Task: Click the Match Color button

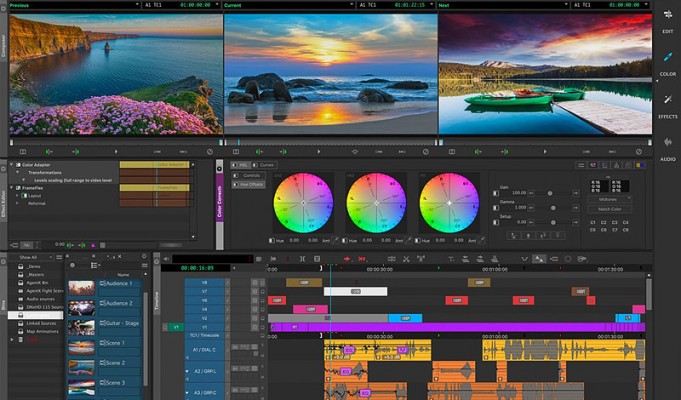Action: [x=609, y=209]
